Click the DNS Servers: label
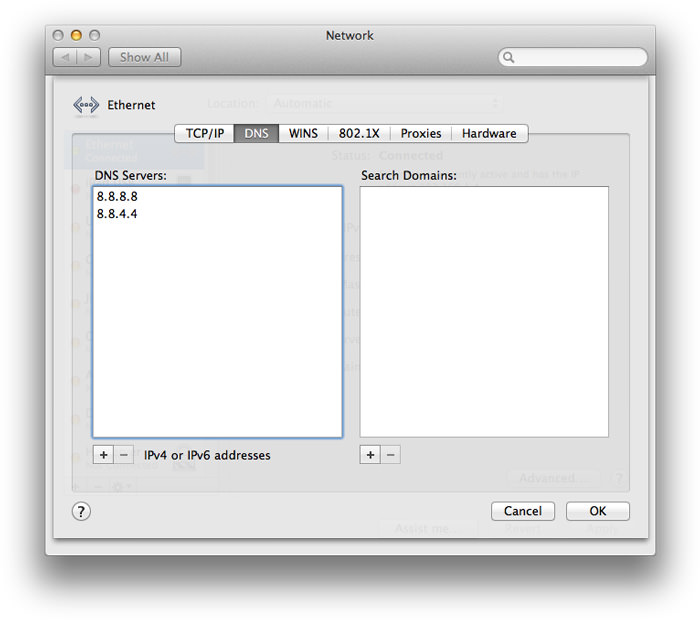This screenshot has height=620, width=700. click(x=130, y=175)
